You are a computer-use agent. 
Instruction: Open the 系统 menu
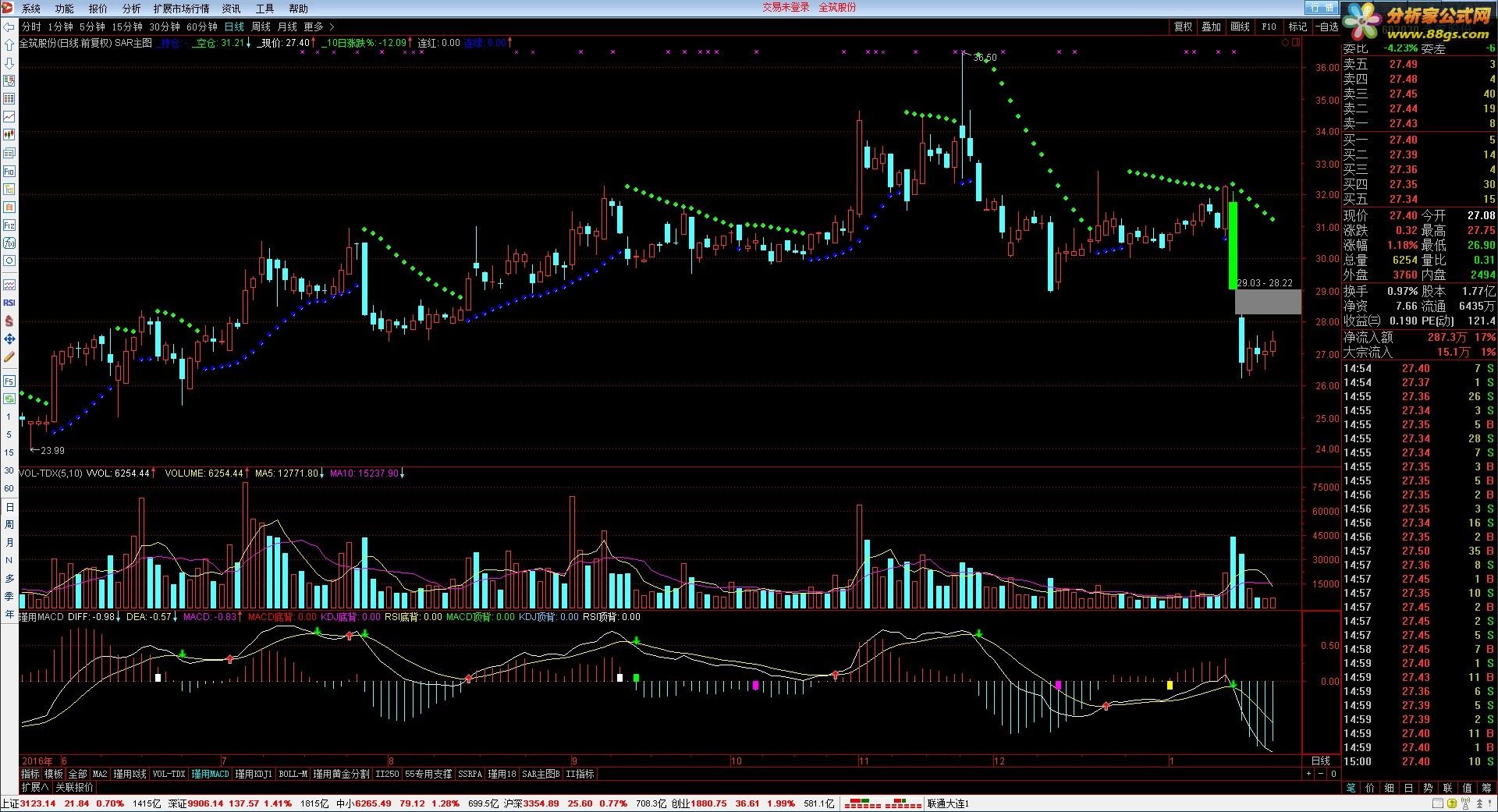pyautogui.click(x=31, y=9)
